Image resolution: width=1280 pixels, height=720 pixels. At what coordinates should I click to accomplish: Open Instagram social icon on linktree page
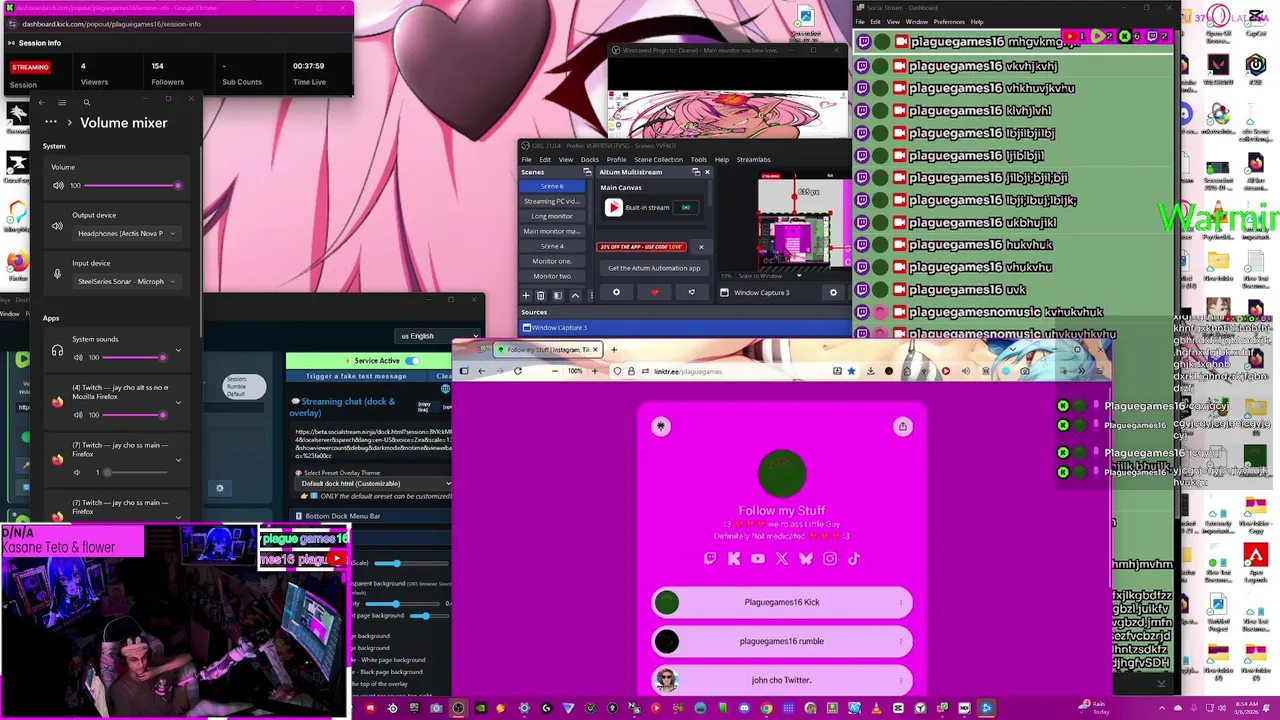[x=830, y=559]
